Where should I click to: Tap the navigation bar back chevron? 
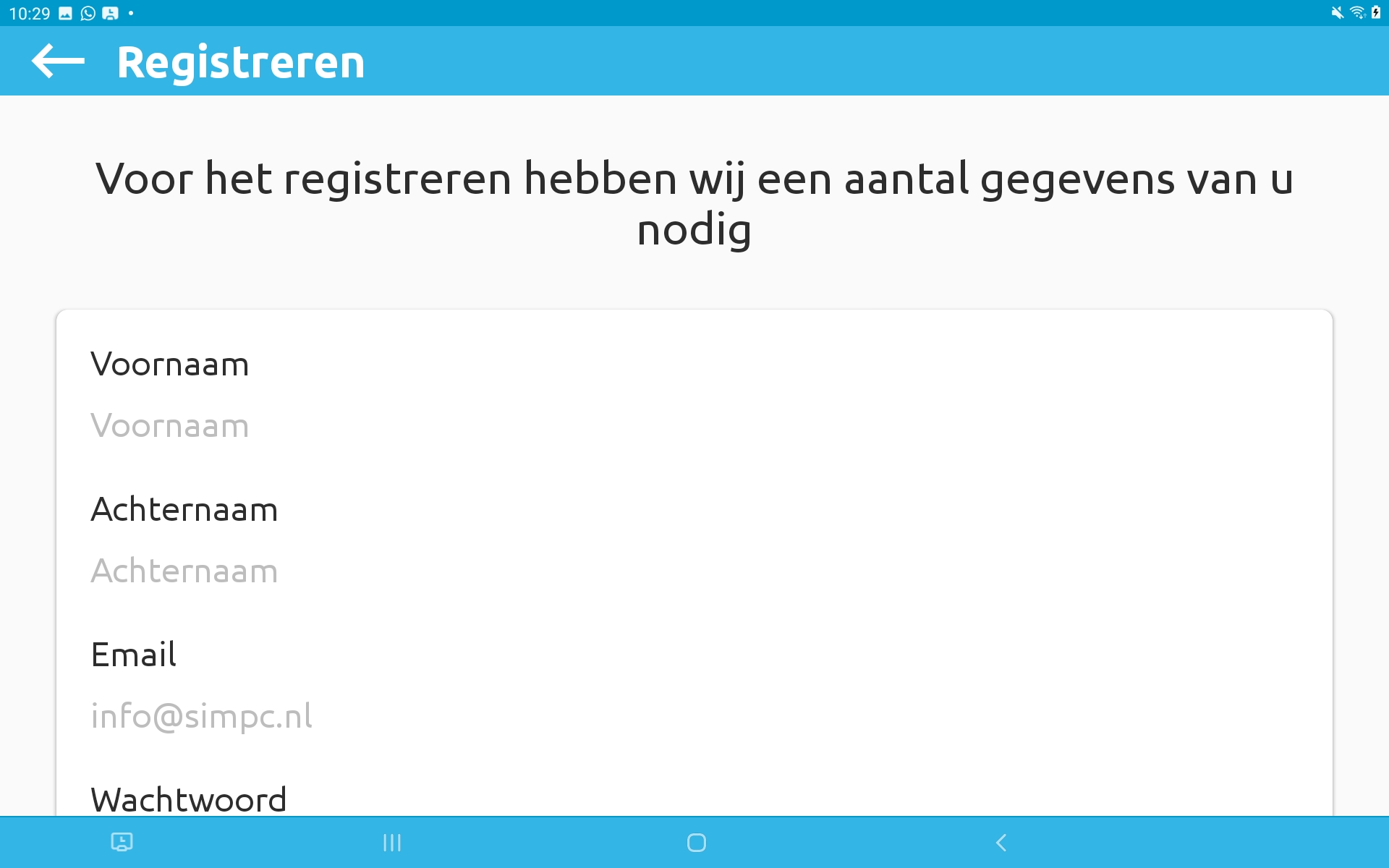(x=1001, y=843)
